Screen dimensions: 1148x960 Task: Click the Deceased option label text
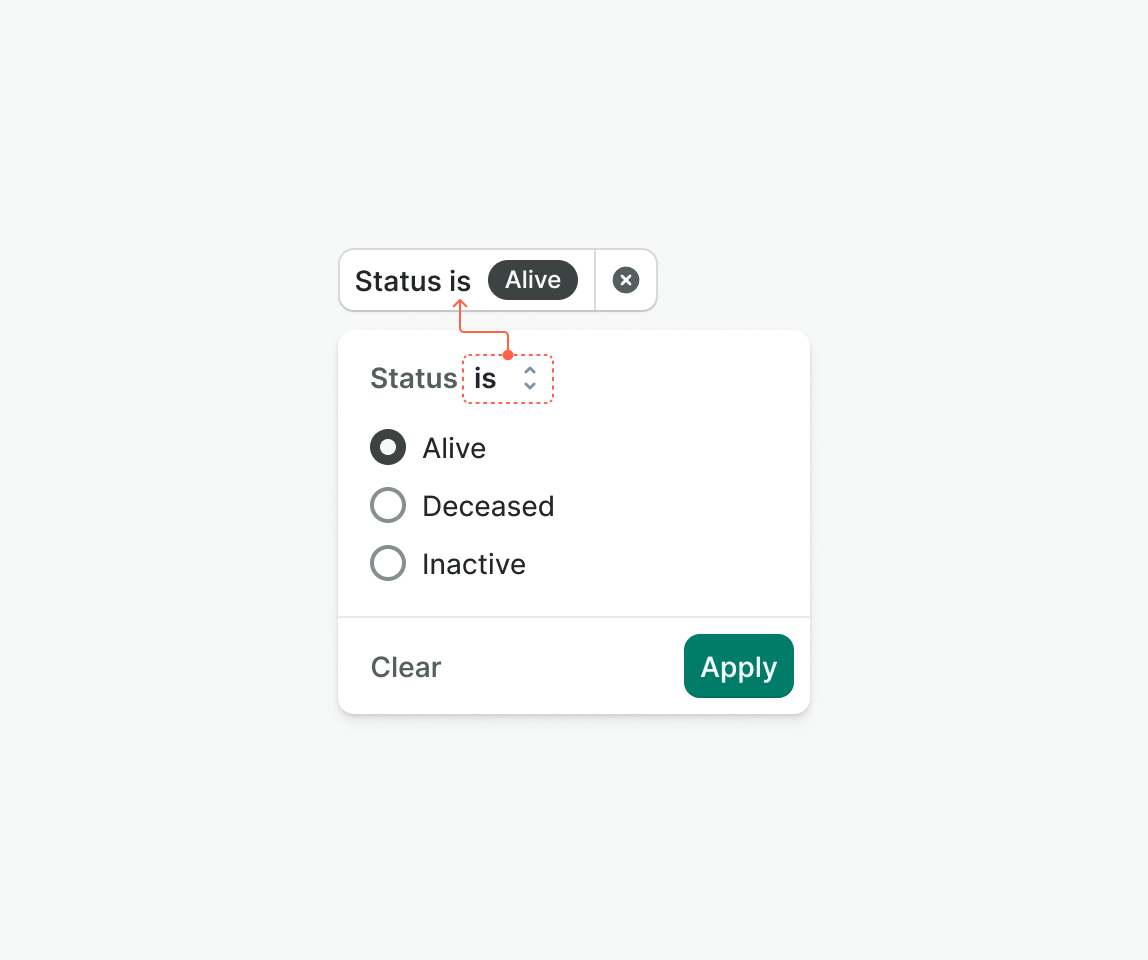(x=488, y=506)
